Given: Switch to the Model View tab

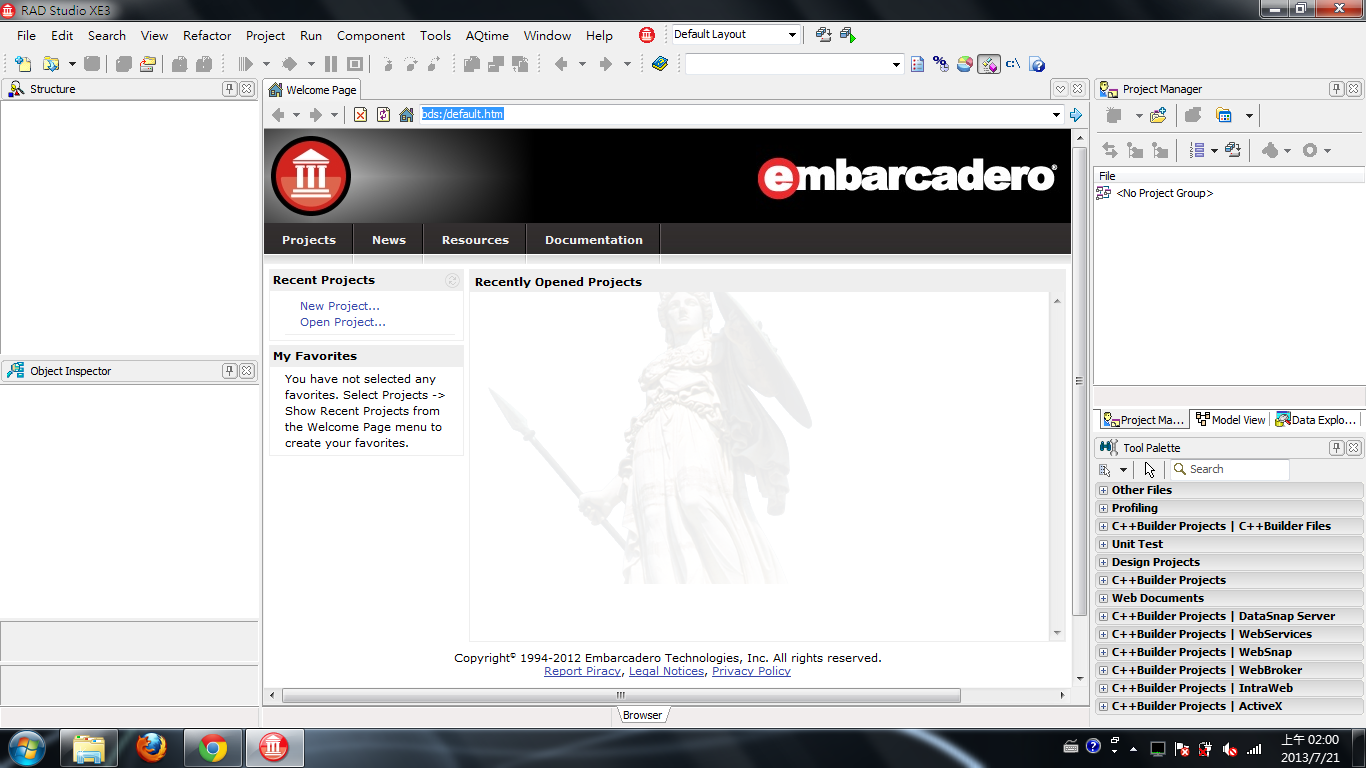Looking at the screenshot, I should point(1231,420).
